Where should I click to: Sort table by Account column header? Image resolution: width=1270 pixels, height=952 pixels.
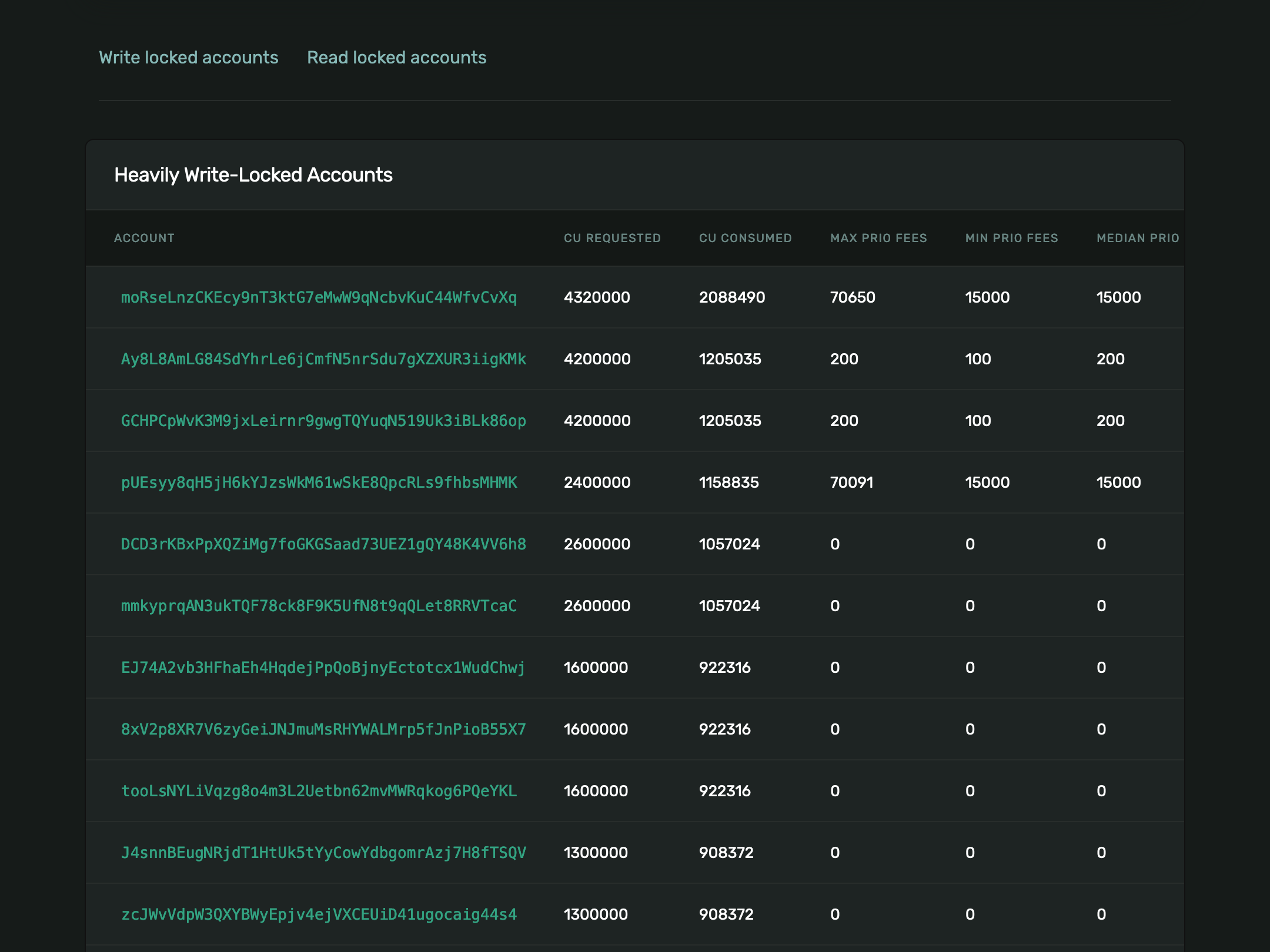click(145, 238)
